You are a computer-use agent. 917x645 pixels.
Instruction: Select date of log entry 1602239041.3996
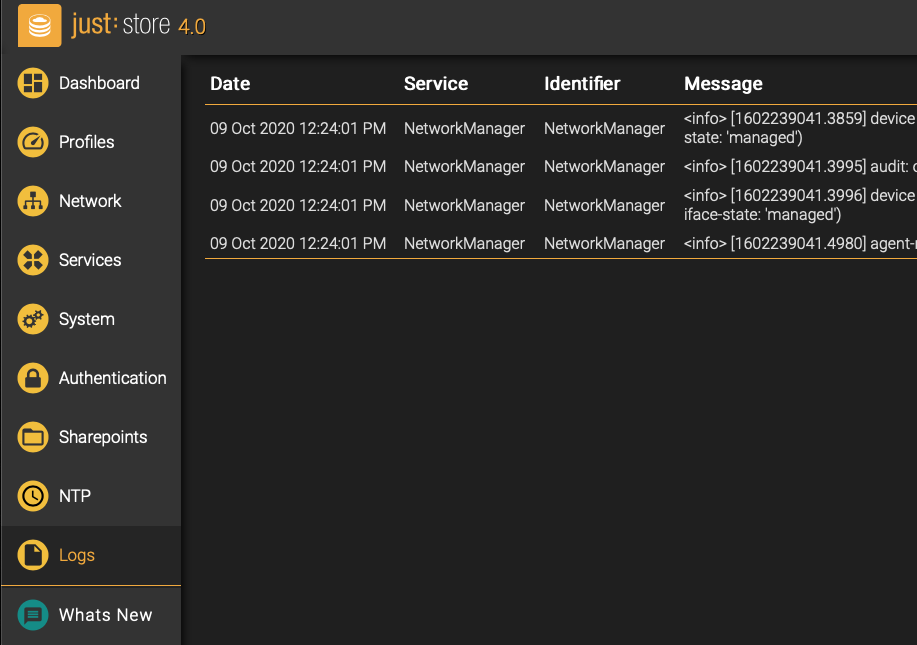click(298, 205)
